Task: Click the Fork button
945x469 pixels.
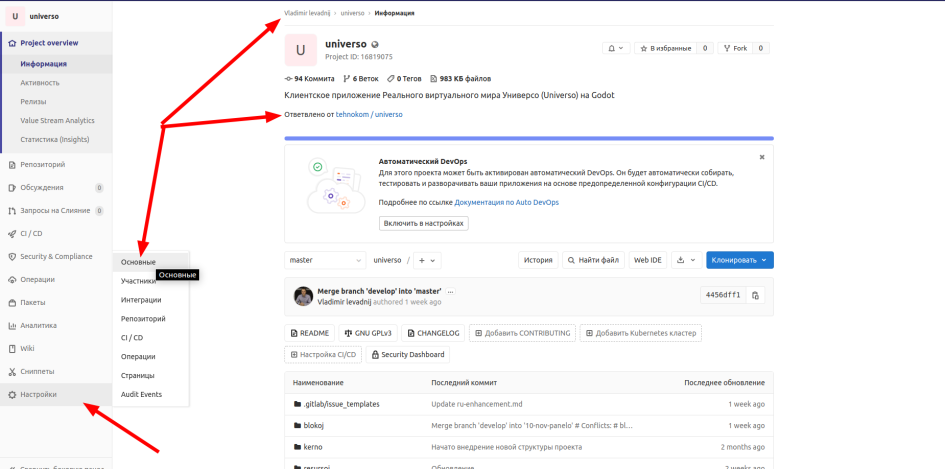Action: [735, 48]
